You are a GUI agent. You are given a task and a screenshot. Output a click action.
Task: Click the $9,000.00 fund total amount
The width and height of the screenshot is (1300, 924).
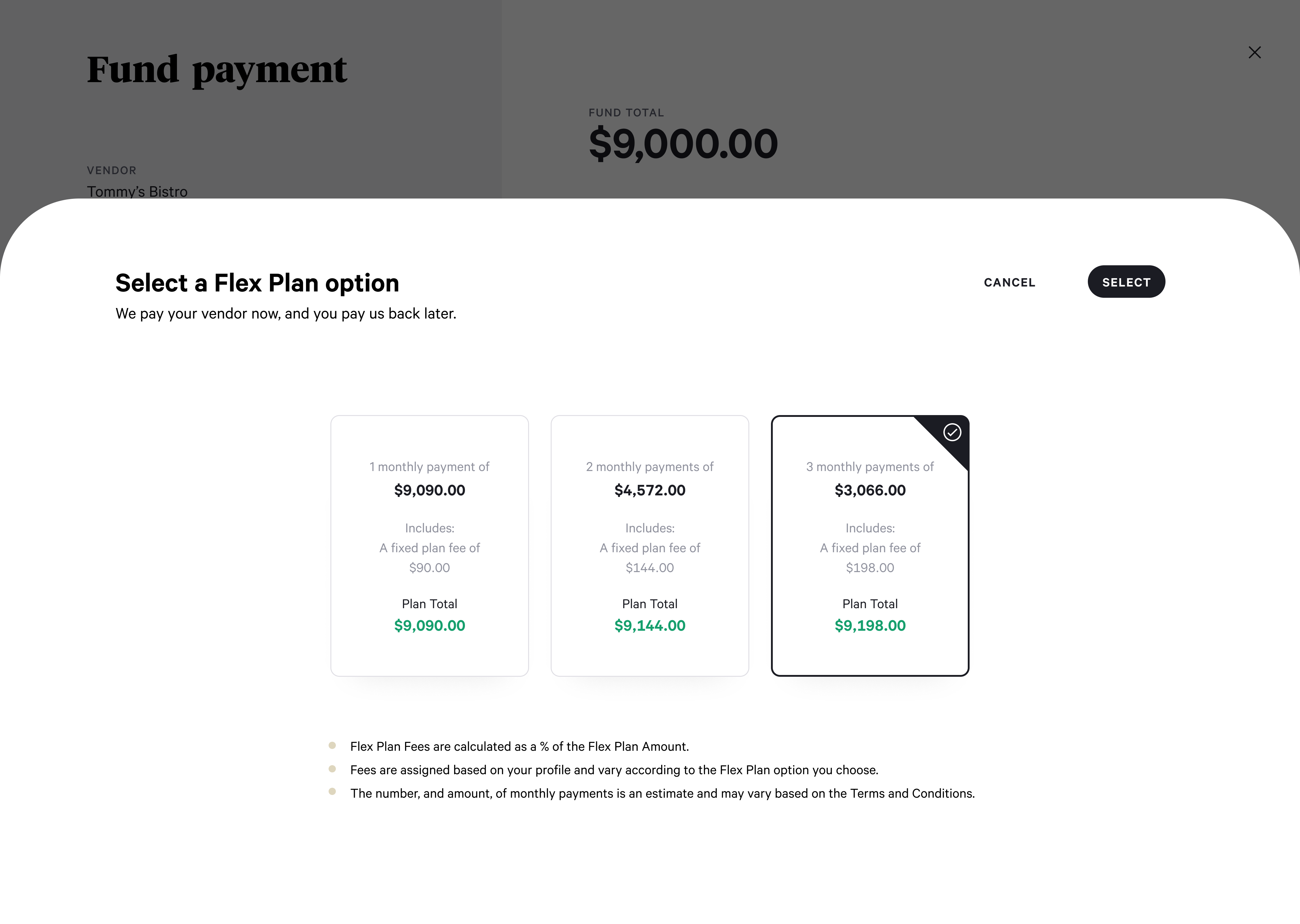tap(683, 143)
